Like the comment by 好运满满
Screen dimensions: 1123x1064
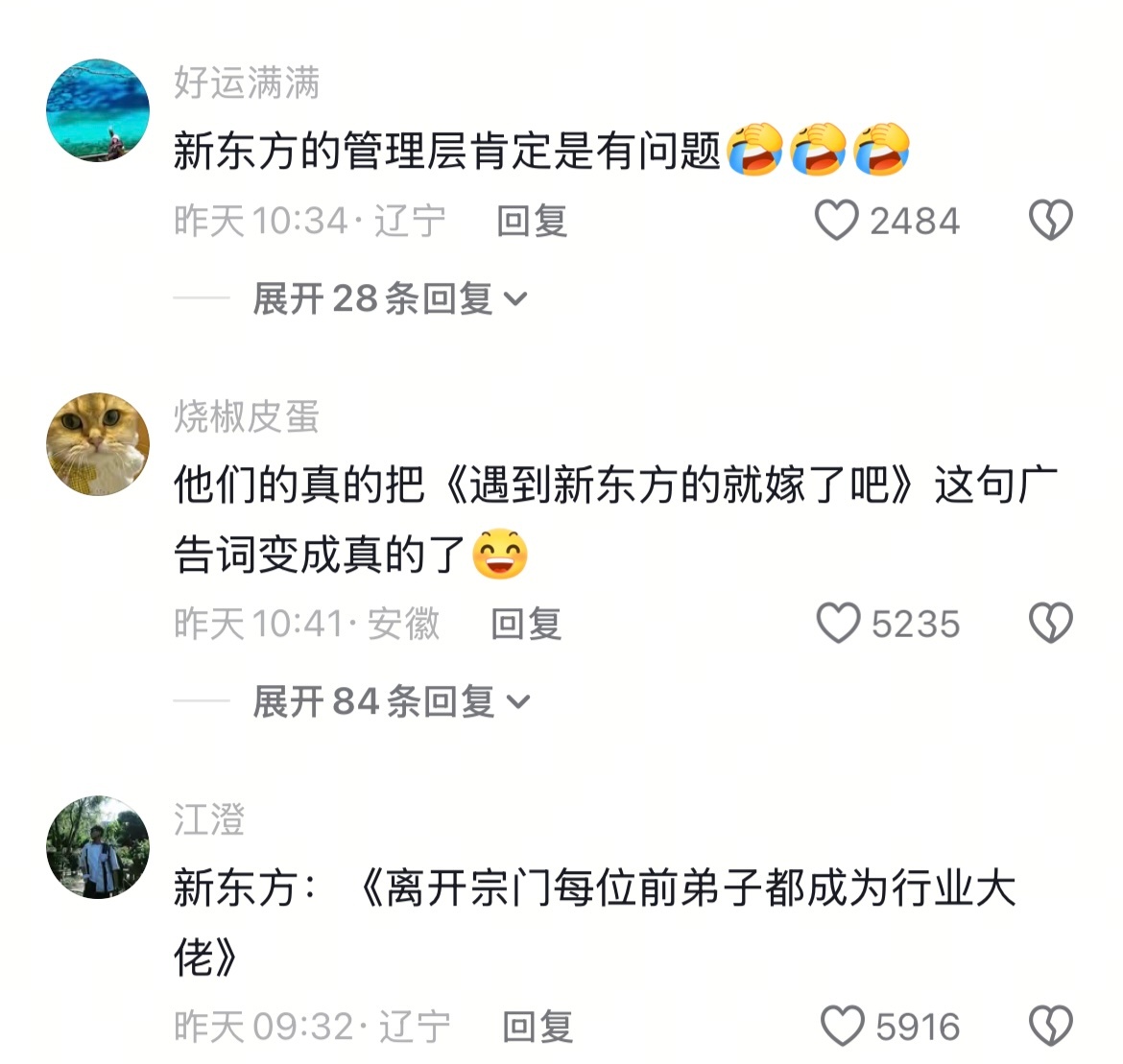pos(836,220)
